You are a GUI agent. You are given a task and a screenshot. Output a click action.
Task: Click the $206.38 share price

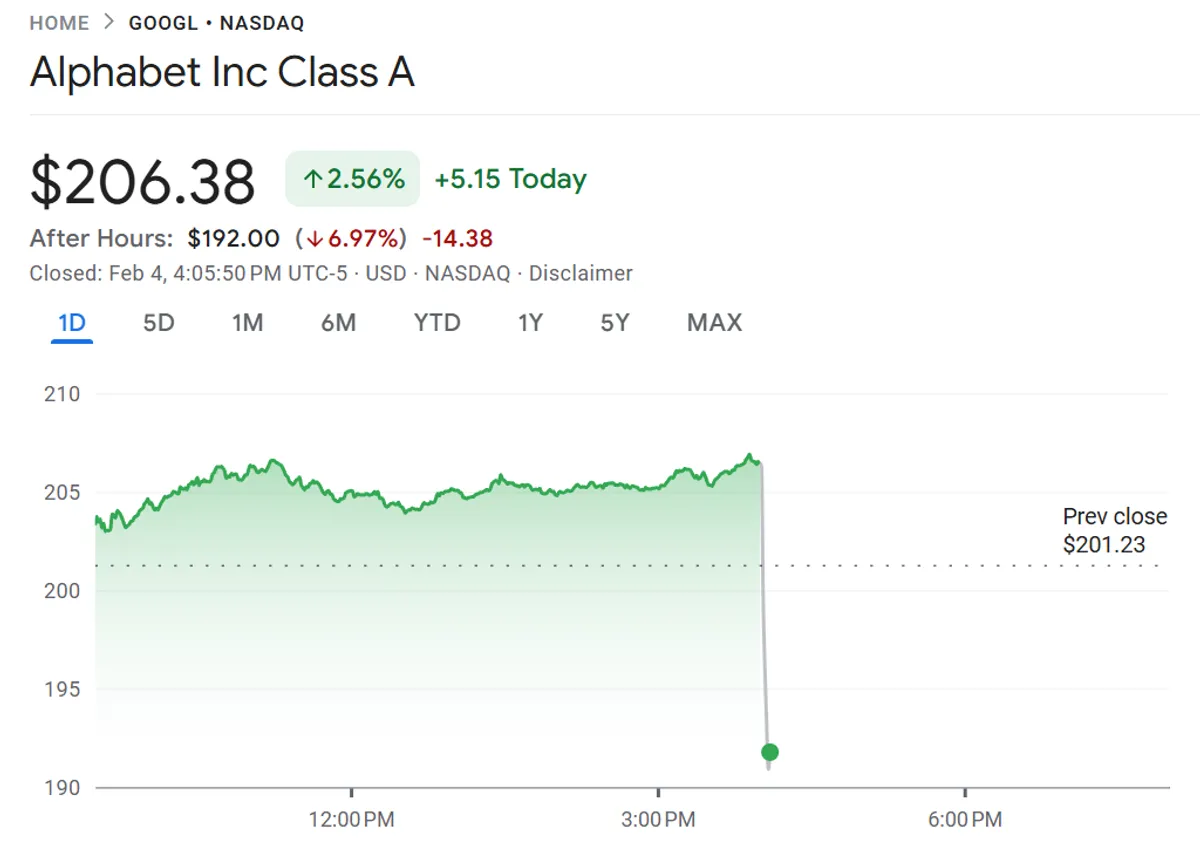(143, 182)
